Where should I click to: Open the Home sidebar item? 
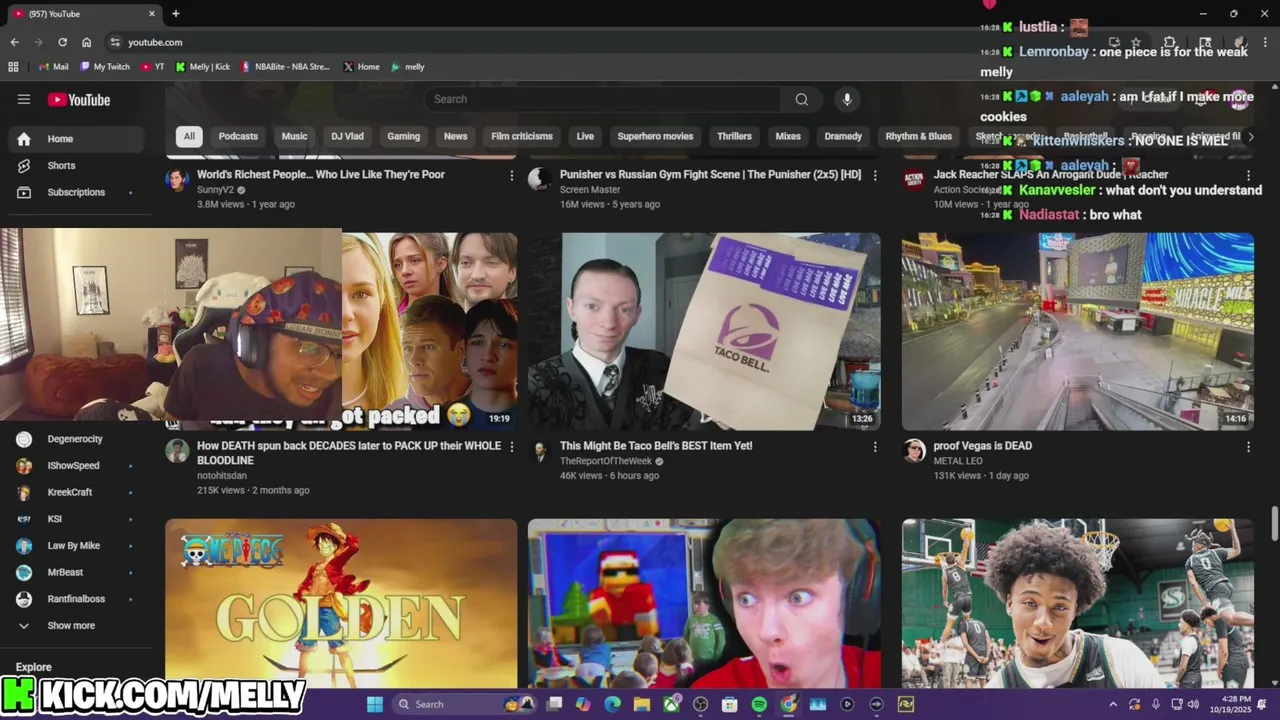coord(75,139)
